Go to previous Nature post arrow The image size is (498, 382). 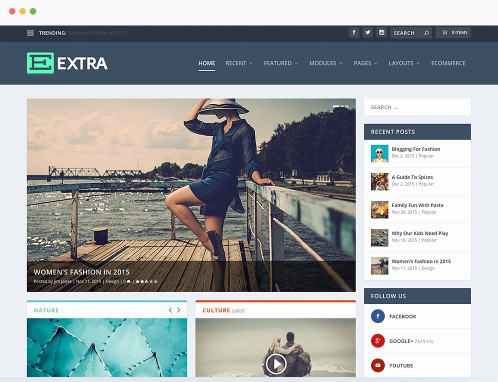(170, 310)
